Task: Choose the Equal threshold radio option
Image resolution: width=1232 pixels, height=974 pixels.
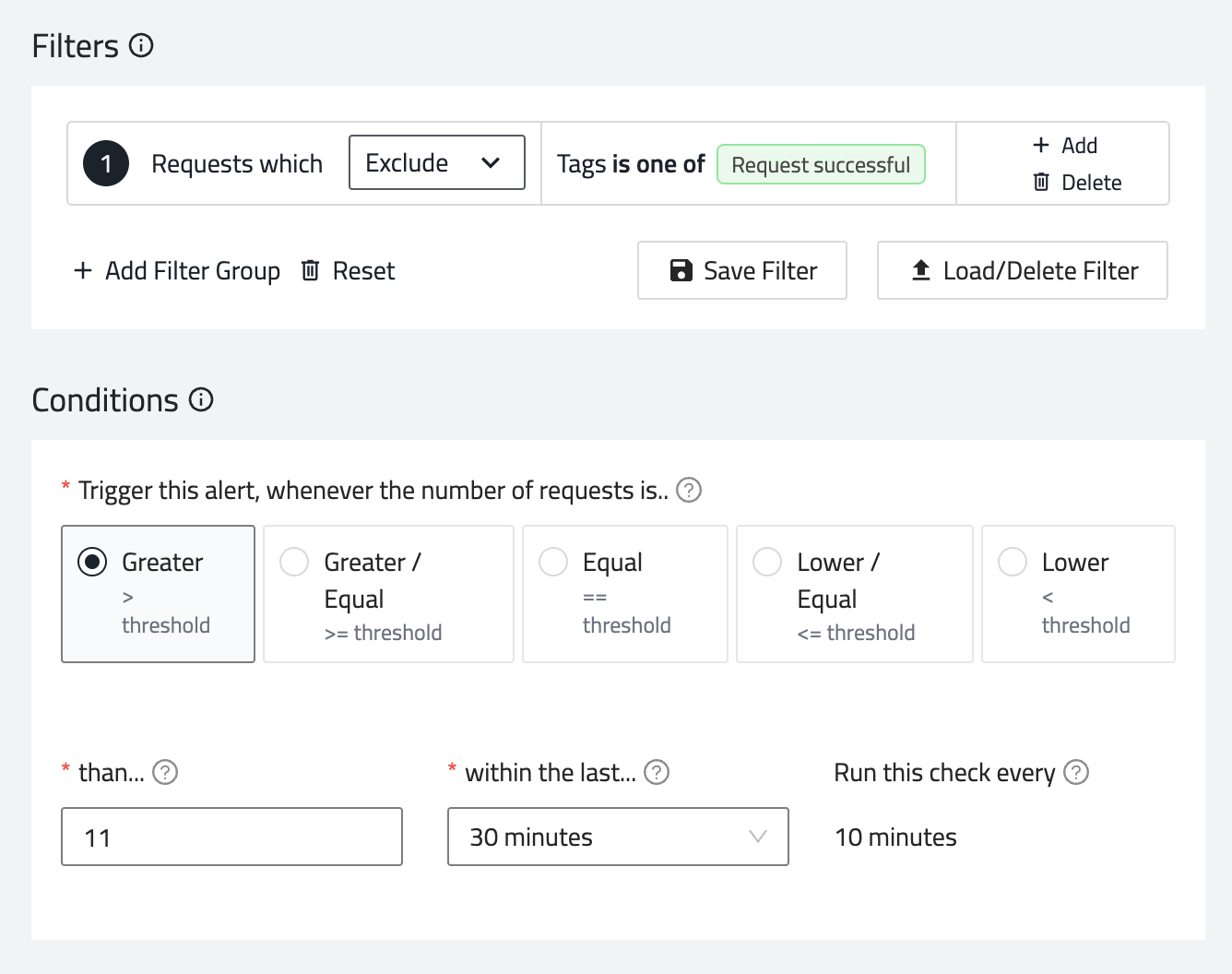Action: coord(553,562)
